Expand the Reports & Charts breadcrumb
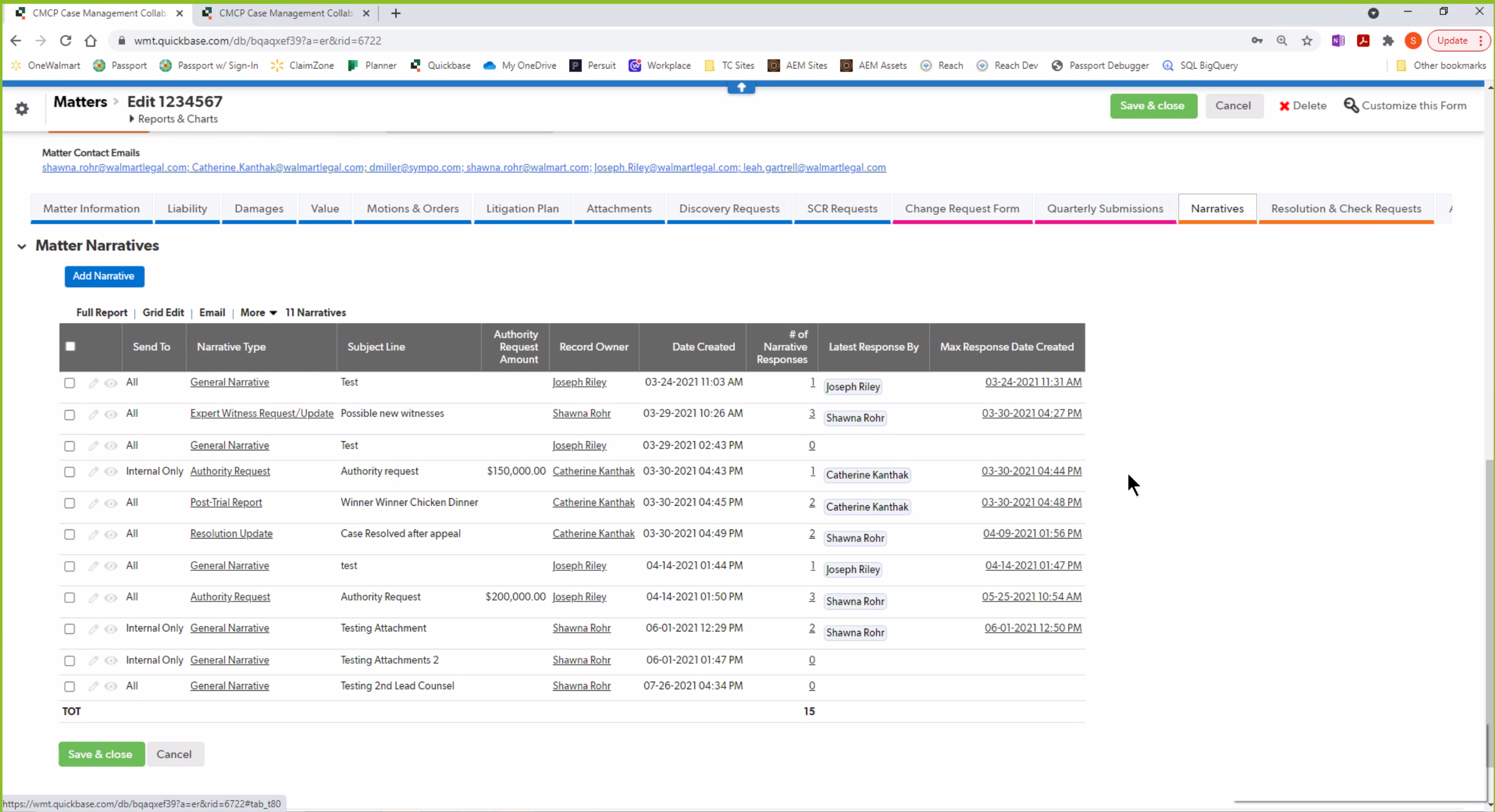This screenshot has width=1495, height=812. click(x=132, y=119)
